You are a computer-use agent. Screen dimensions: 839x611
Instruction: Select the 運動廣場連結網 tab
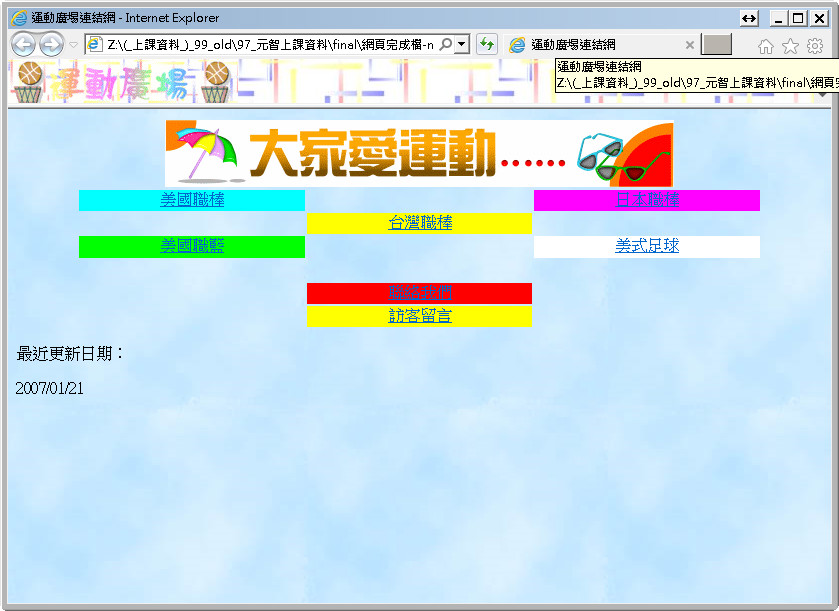(x=590, y=45)
